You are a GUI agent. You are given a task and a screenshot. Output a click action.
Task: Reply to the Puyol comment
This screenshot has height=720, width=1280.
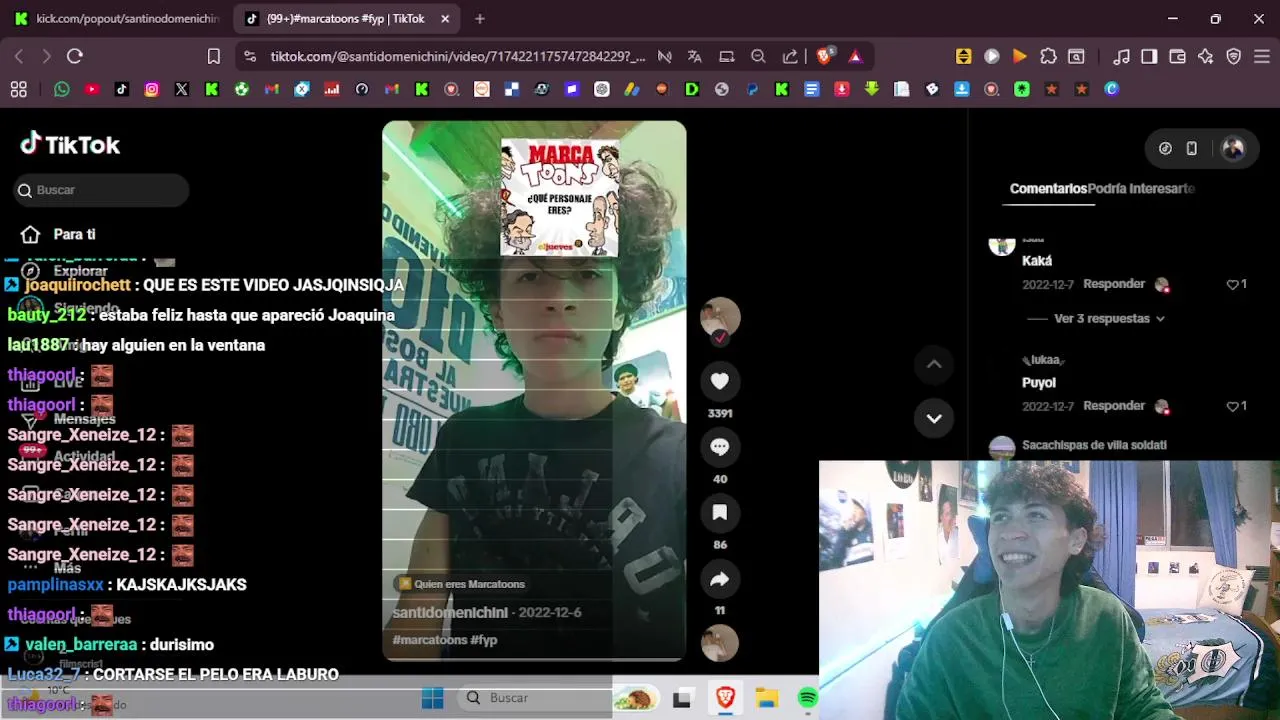[x=1114, y=406]
